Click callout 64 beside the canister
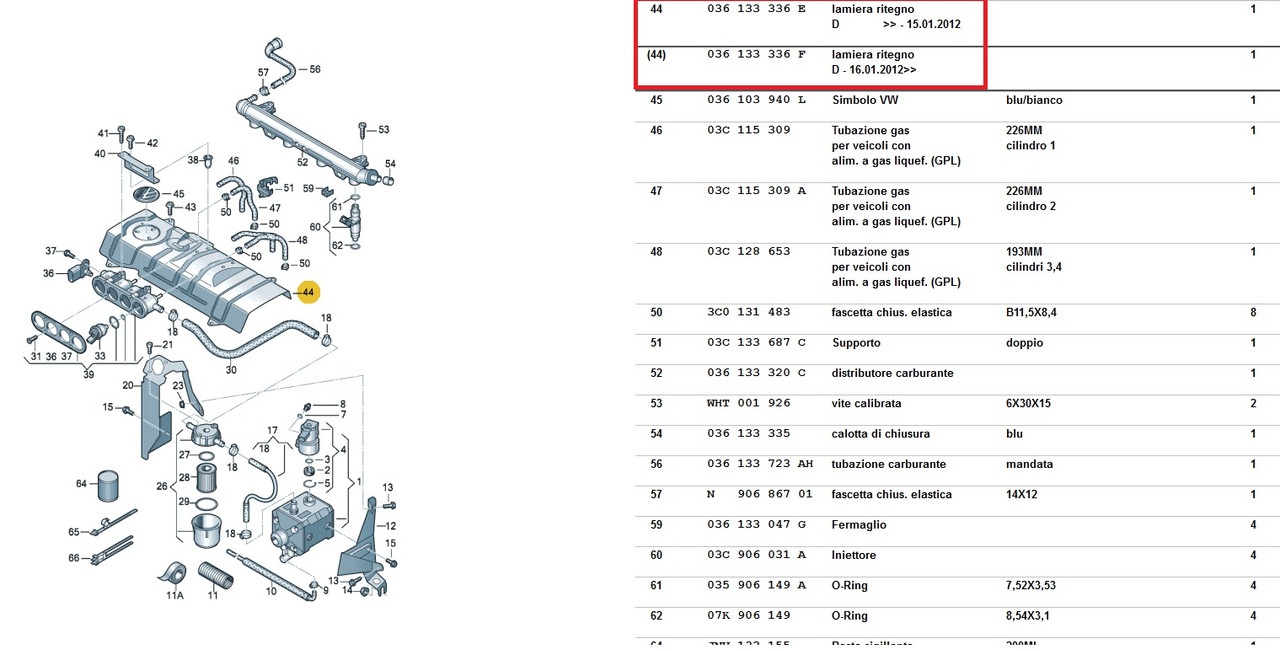 pyautogui.click(x=82, y=484)
